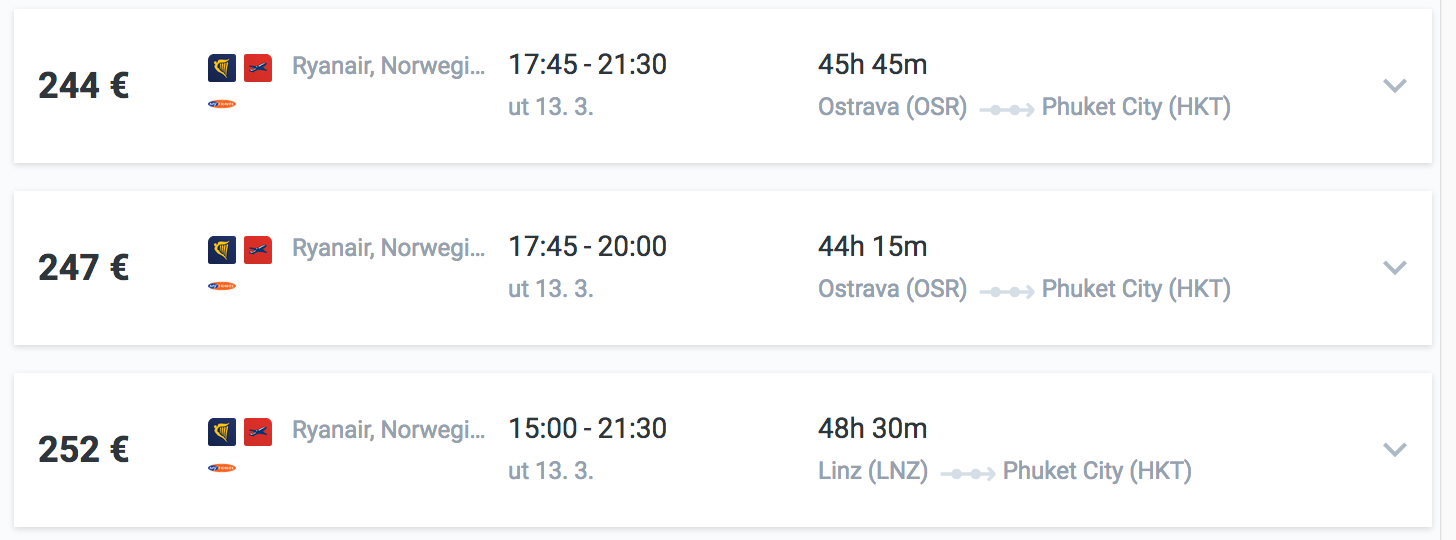Click the red Norwegian plane logo on the 247 € flight
The image size is (1456, 540).
(258, 250)
